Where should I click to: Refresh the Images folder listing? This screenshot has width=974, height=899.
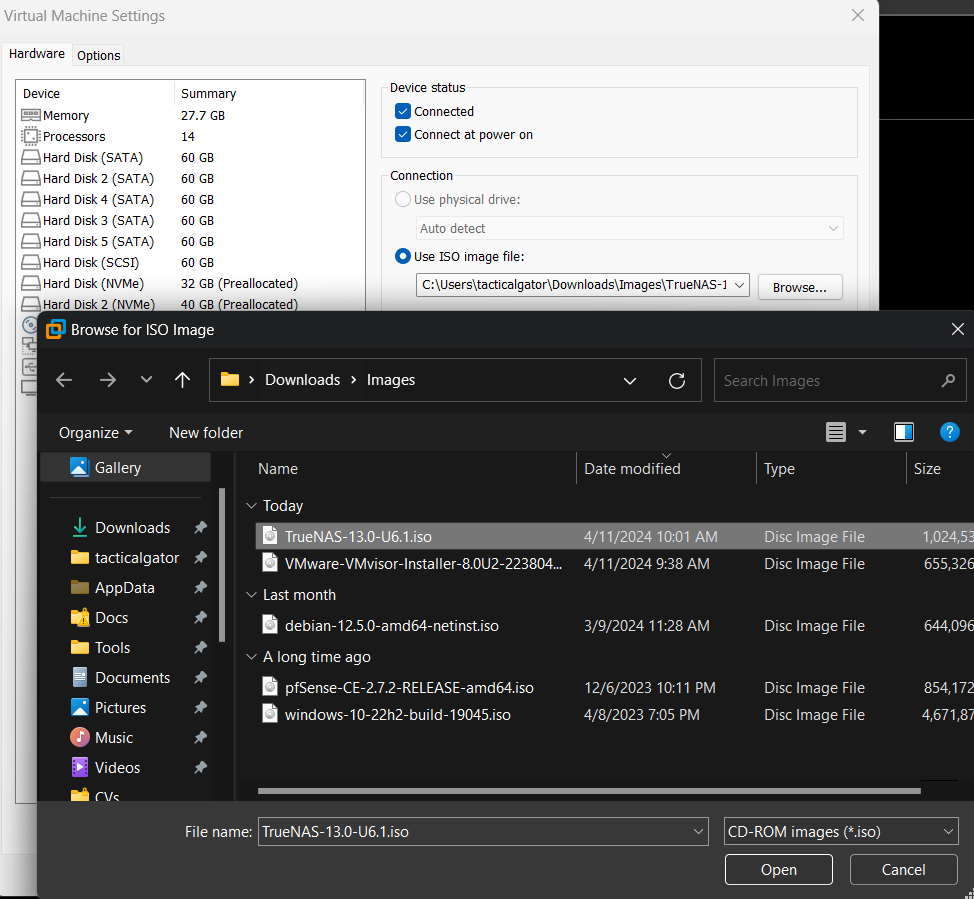click(676, 380)
